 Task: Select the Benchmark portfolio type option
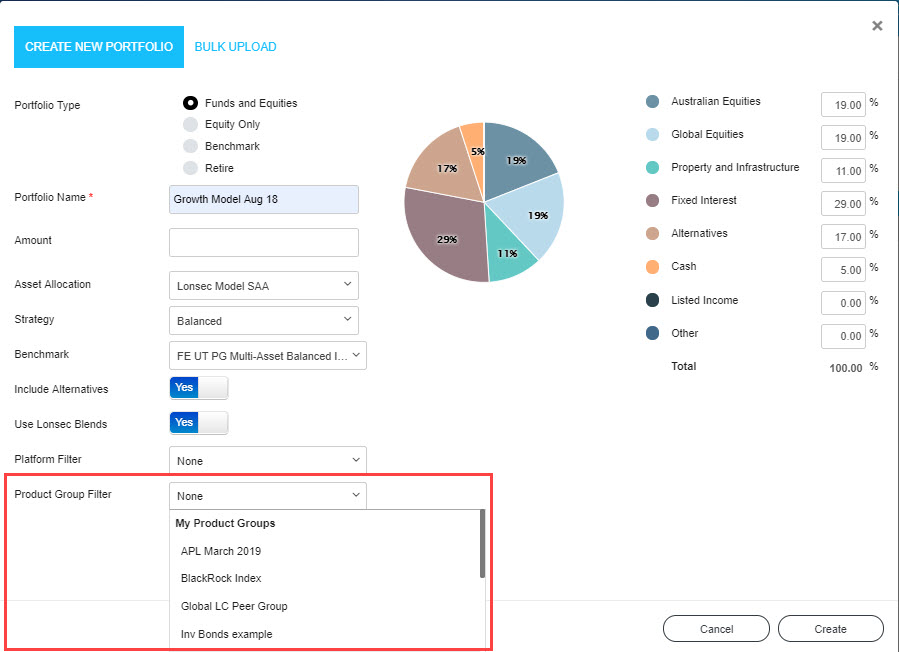coord(190,147)
